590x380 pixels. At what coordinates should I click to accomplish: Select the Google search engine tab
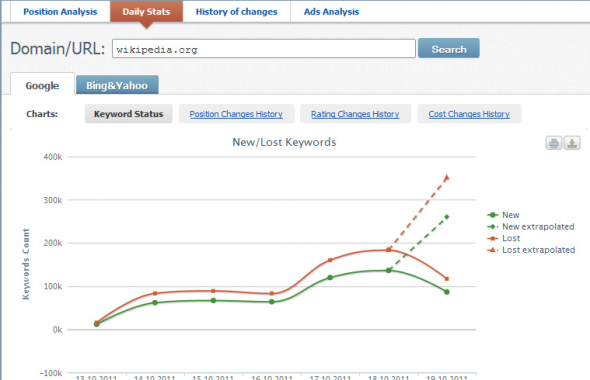click(x=42, y=85)
